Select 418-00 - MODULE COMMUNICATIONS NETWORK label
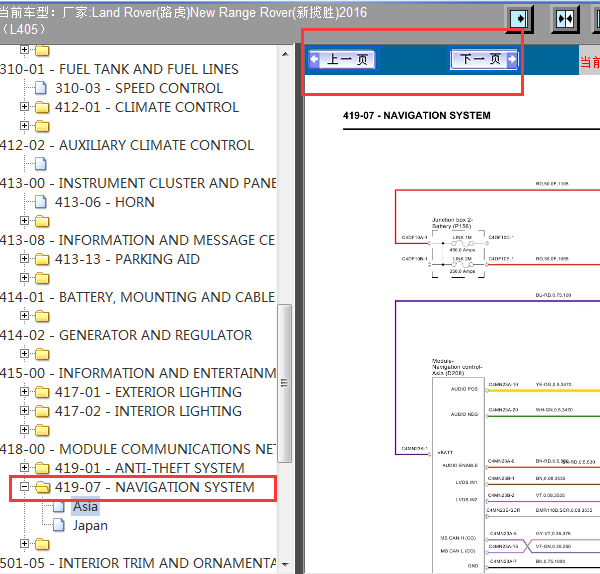Image resolution: width=600 pixels, height=574 pixels. point(138,449)
